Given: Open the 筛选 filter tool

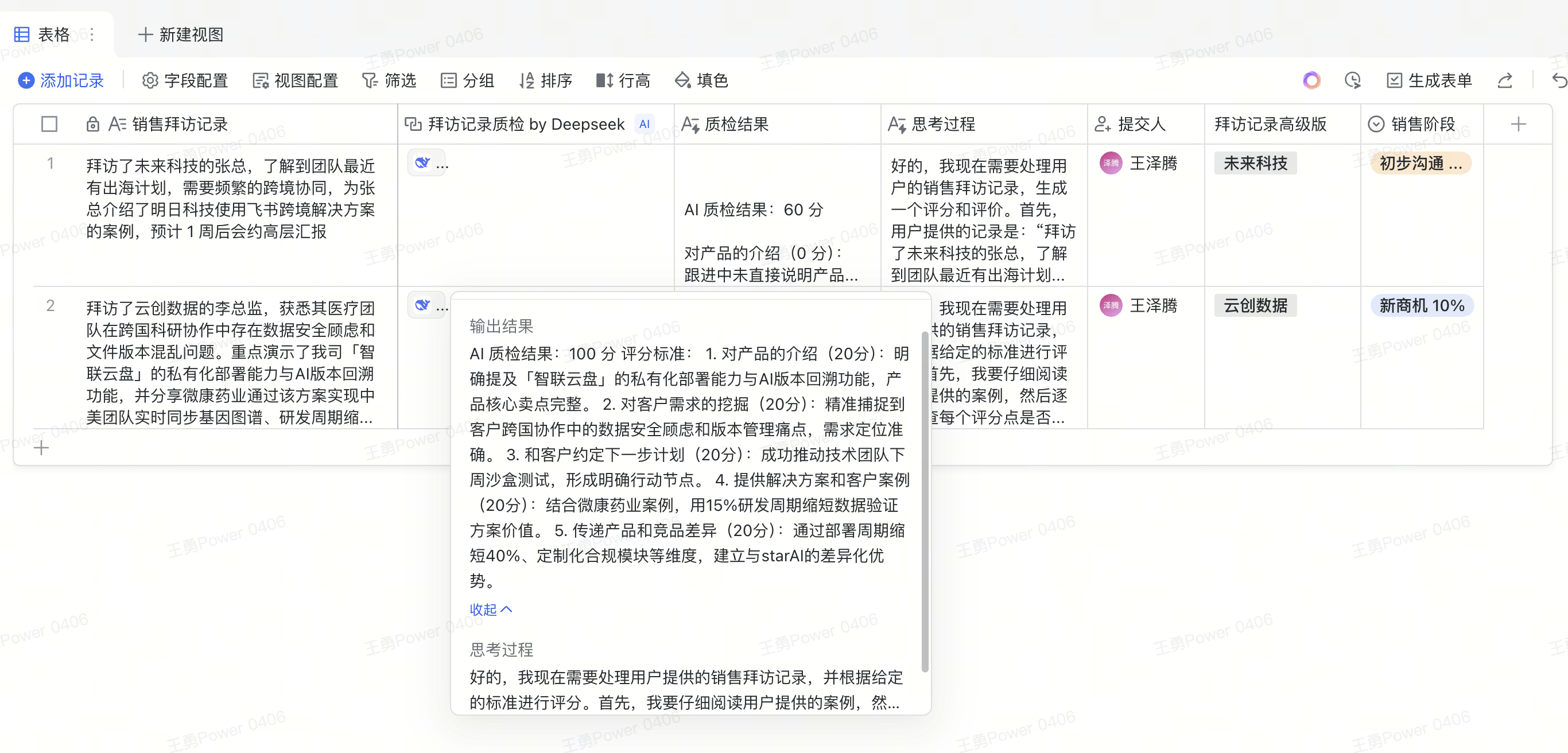Looking at the screenshot, I should pos(389,80).
